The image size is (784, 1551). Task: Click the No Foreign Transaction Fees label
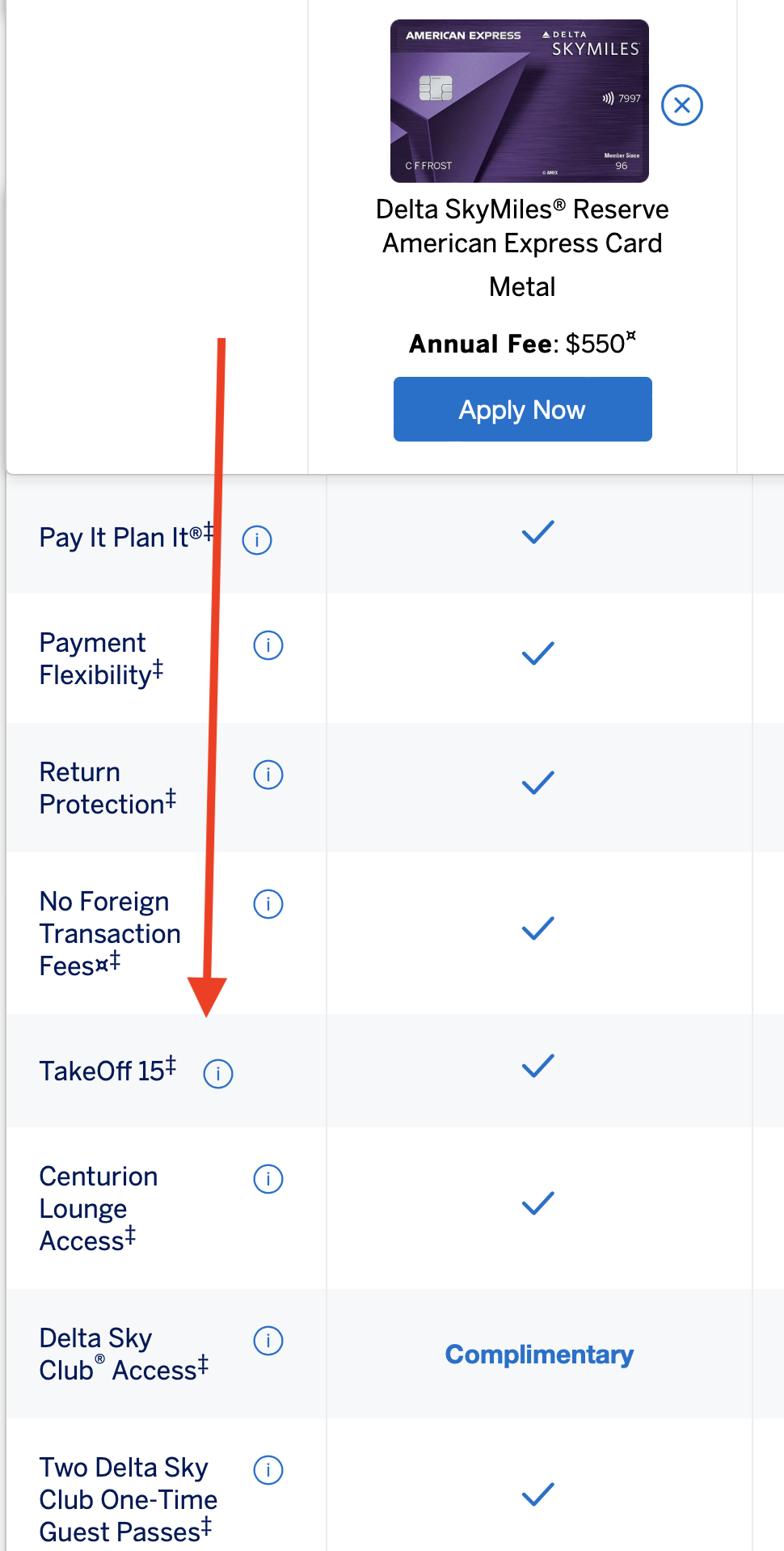click(x=110, y=933)
